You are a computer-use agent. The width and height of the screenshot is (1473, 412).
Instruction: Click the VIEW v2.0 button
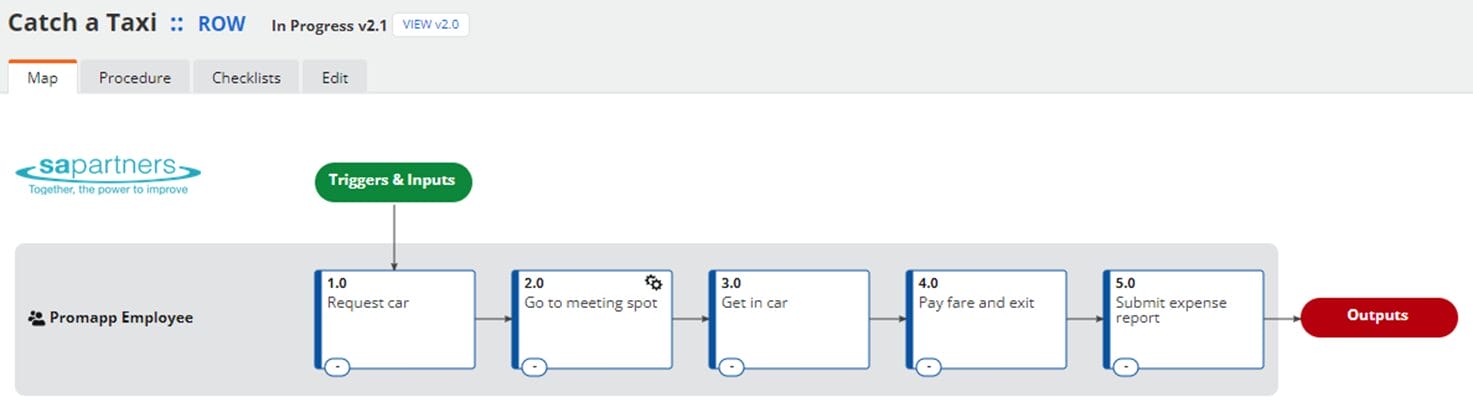(430, 25)
